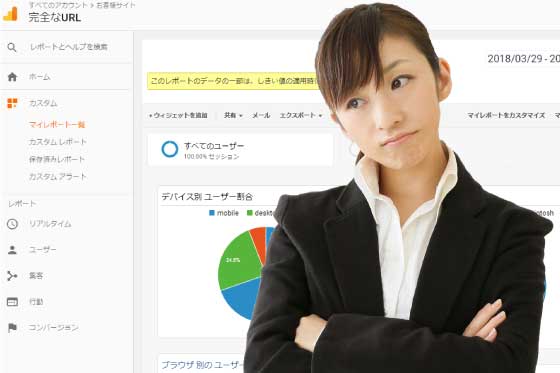Expand the エクスポート dropdown
The height and width of the screenshot is (373, 560).
click(301, 115)
